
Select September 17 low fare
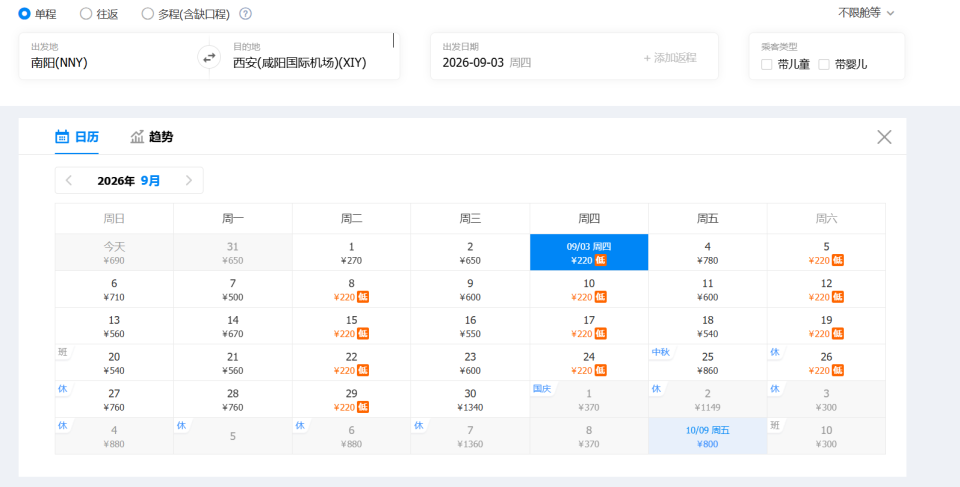click(589, 326)
